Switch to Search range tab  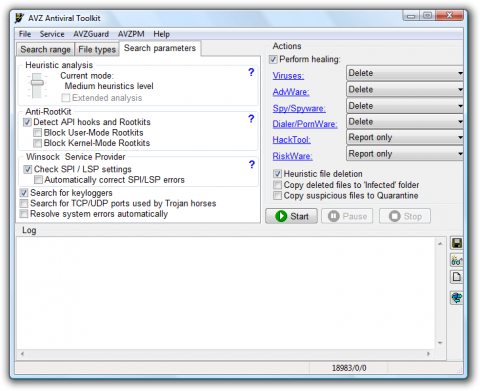pos(46,50)
